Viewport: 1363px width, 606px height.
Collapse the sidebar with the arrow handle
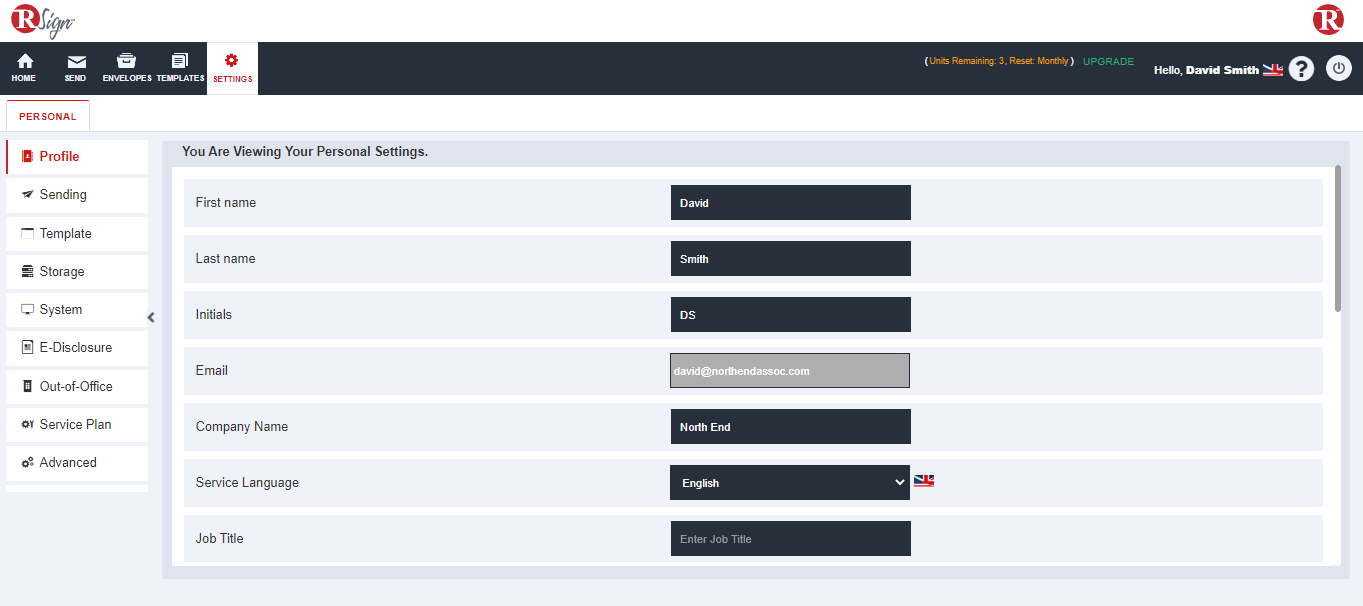pyautogui.click(x=152, y=318)
